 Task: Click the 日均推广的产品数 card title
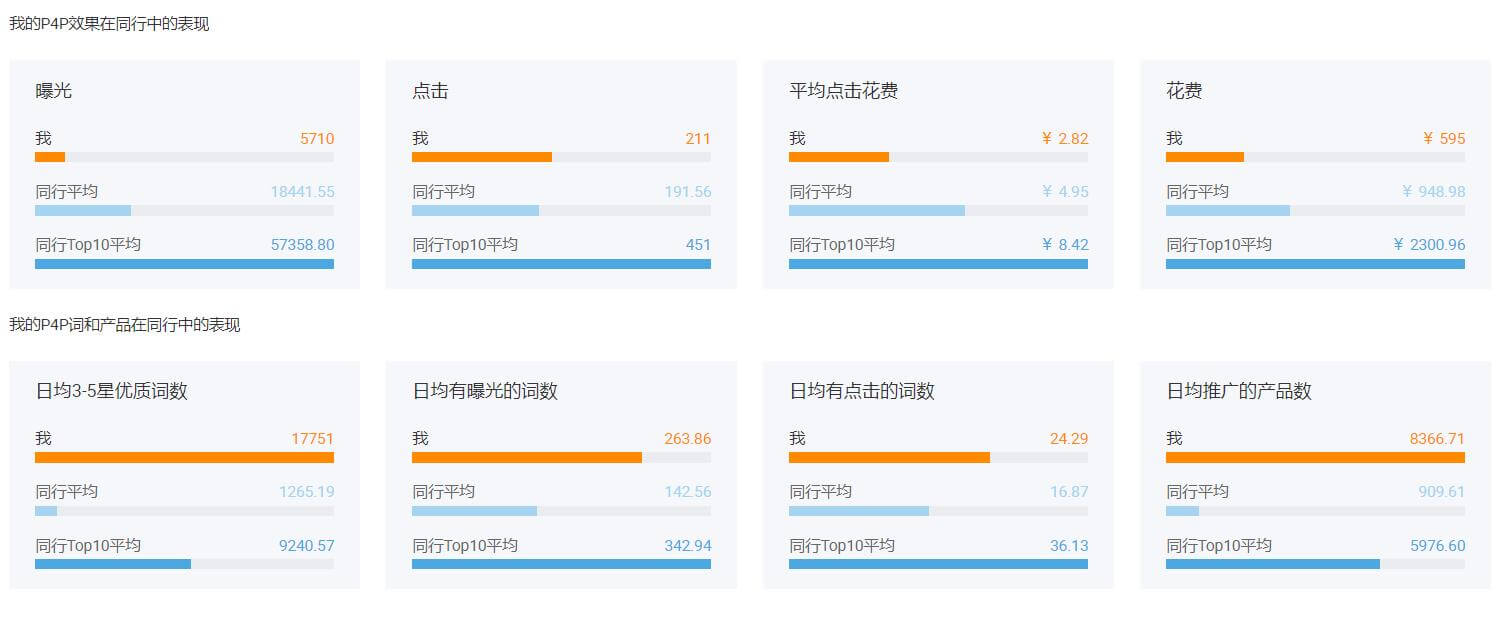tap(1238, 391)
